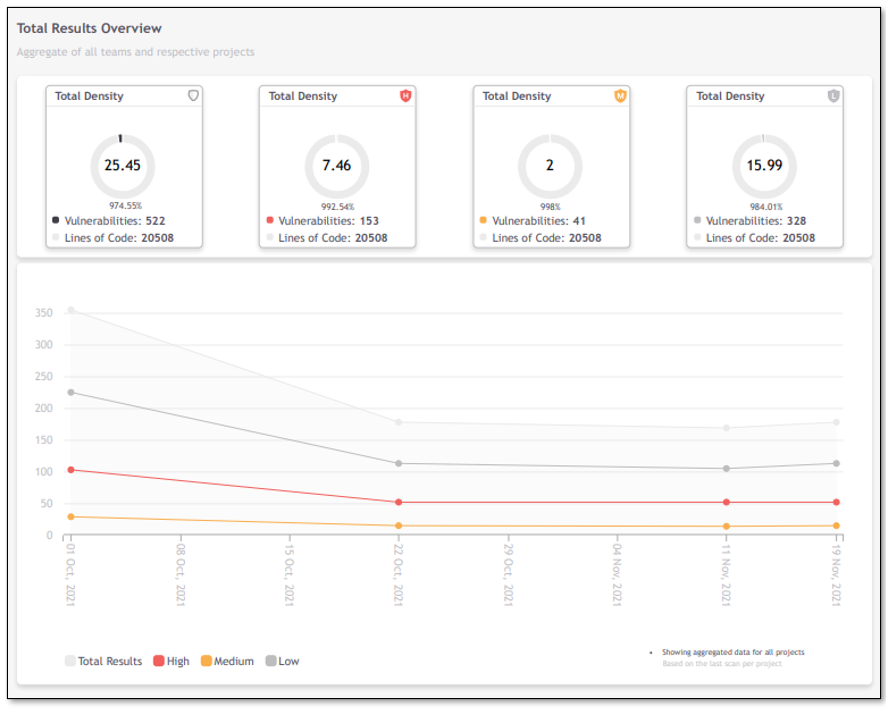Click the donut chart showing density 2
Screen dimensions: 886x711
point(550,166)
